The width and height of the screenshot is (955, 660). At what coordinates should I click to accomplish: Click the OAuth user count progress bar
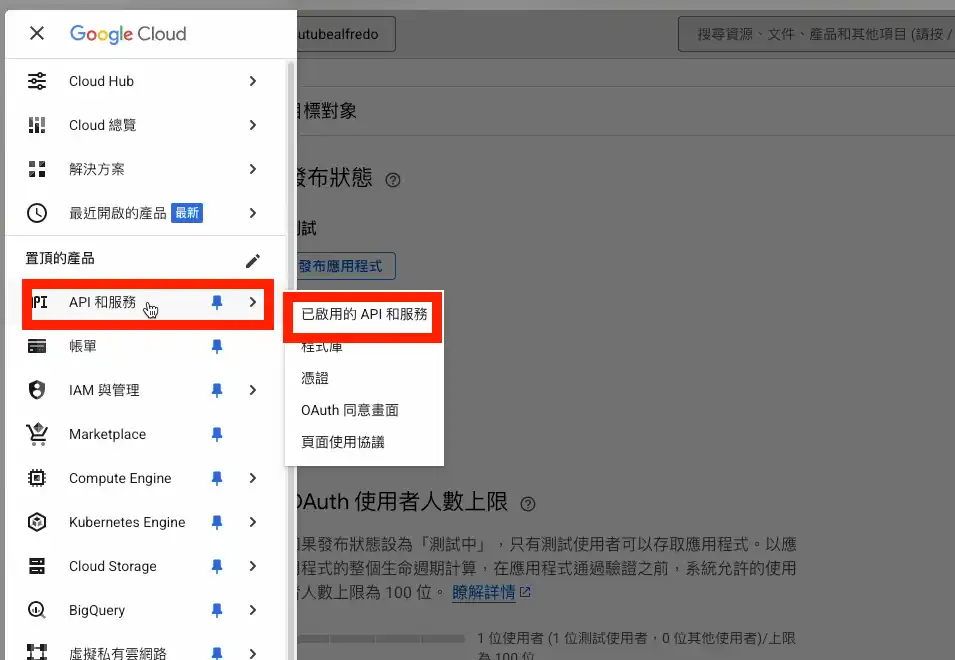pos(381,639)
